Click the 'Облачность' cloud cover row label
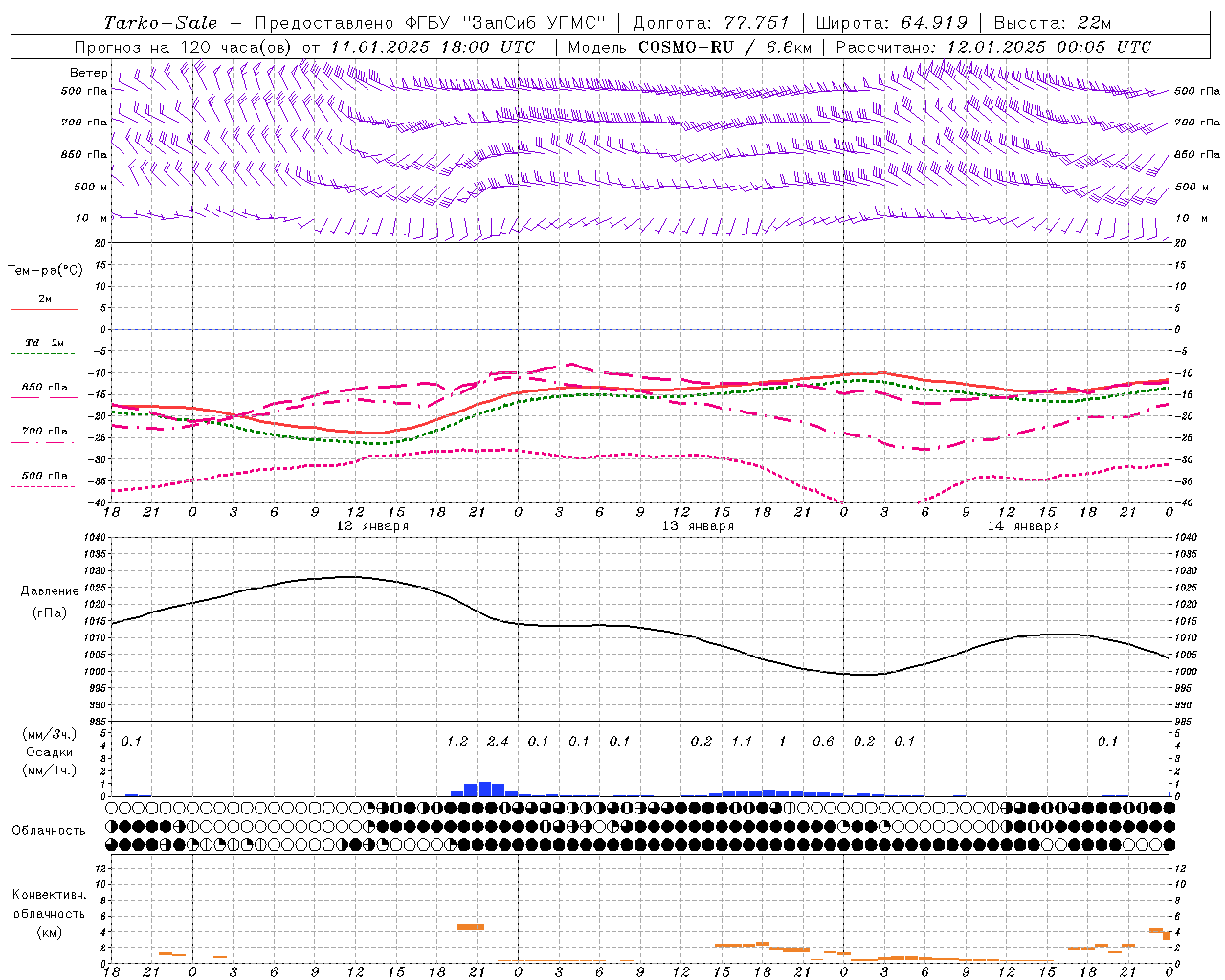The width and height of the screenshot is (1225, 980). point(49,831)
